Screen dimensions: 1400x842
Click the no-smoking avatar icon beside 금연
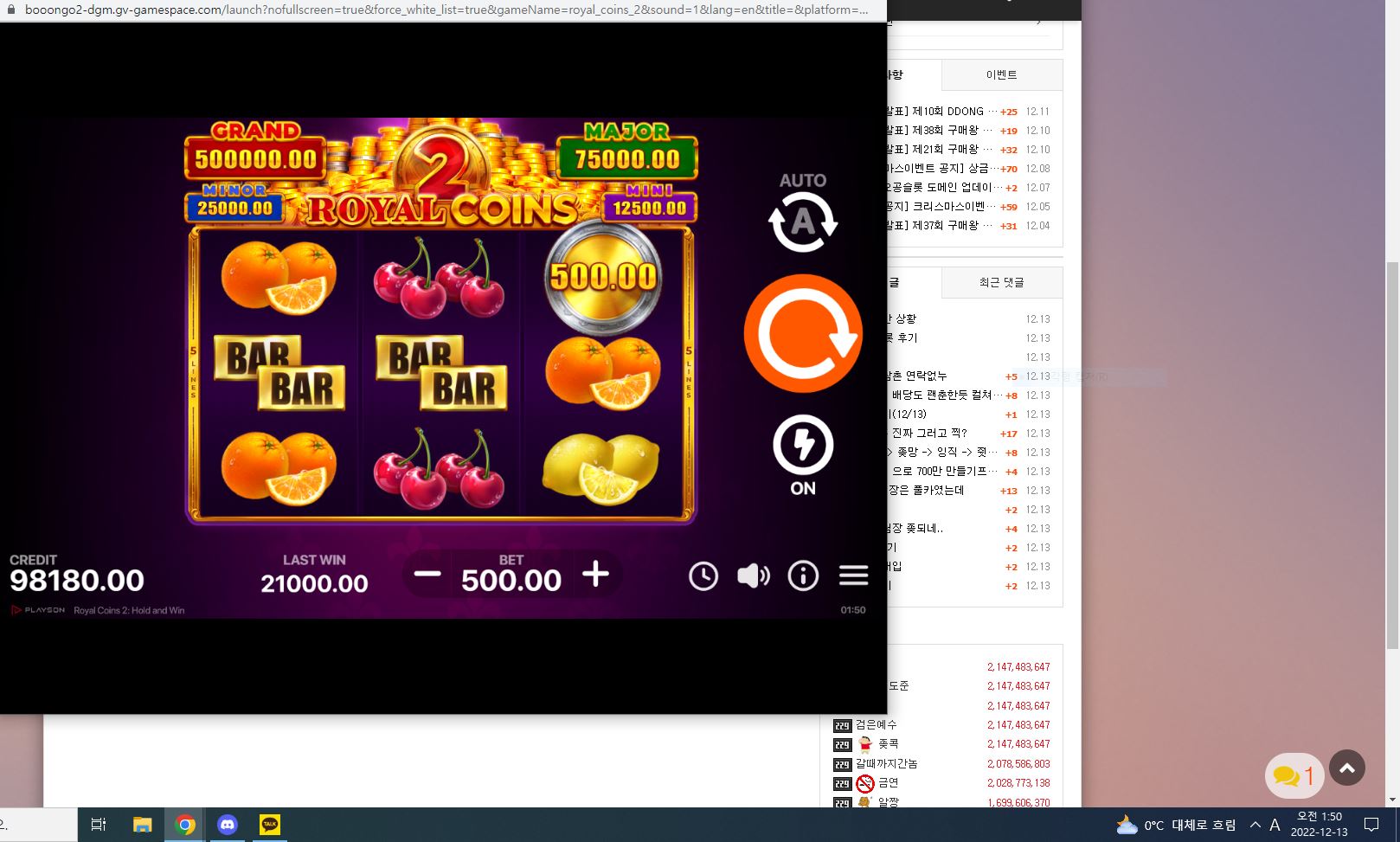865,784
